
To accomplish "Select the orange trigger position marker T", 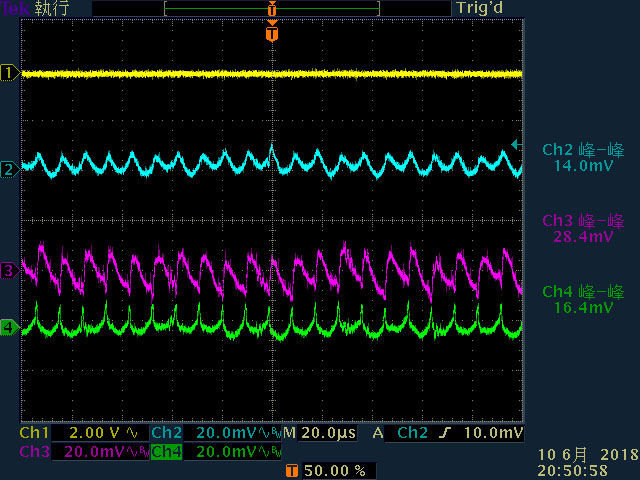I will [x=272, y=33].
